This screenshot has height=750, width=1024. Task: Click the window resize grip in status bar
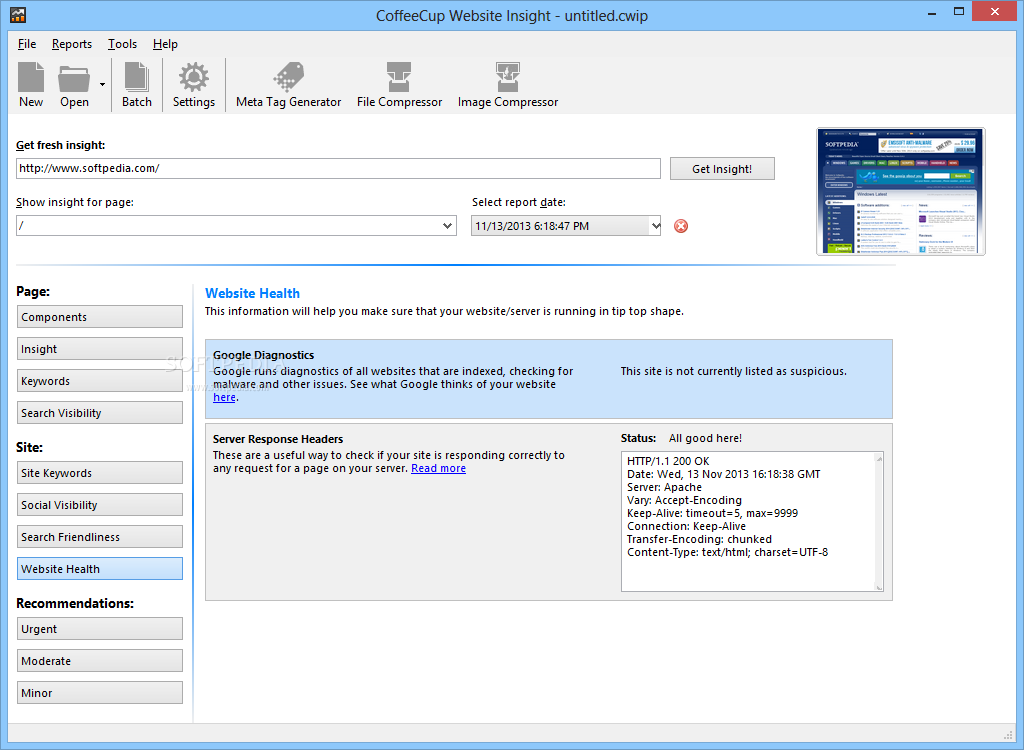tap(1008, 734)
